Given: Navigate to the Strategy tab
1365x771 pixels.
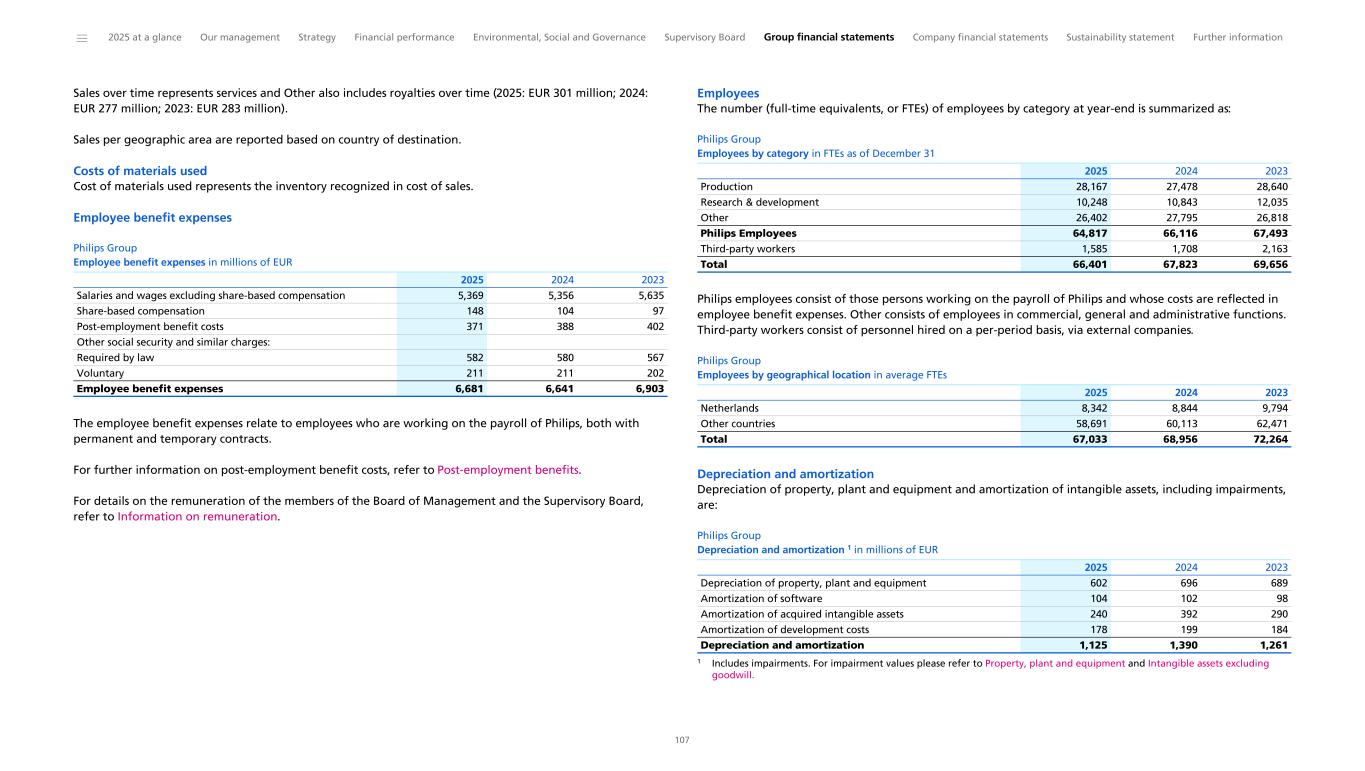Looking at the screenshot, I should point(317,38).
